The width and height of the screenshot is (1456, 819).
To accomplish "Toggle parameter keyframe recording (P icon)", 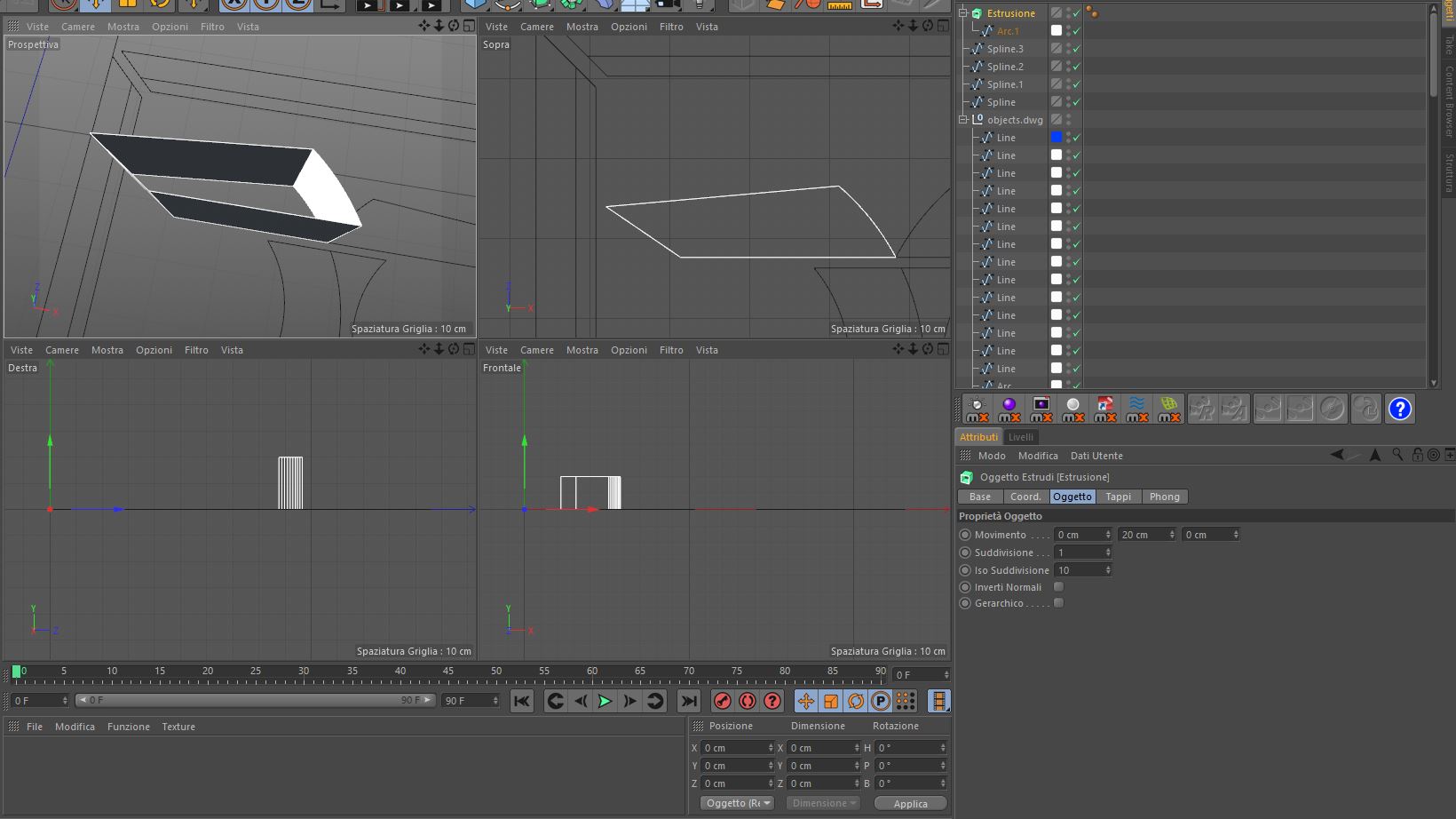I will click(x=881, y=701).
